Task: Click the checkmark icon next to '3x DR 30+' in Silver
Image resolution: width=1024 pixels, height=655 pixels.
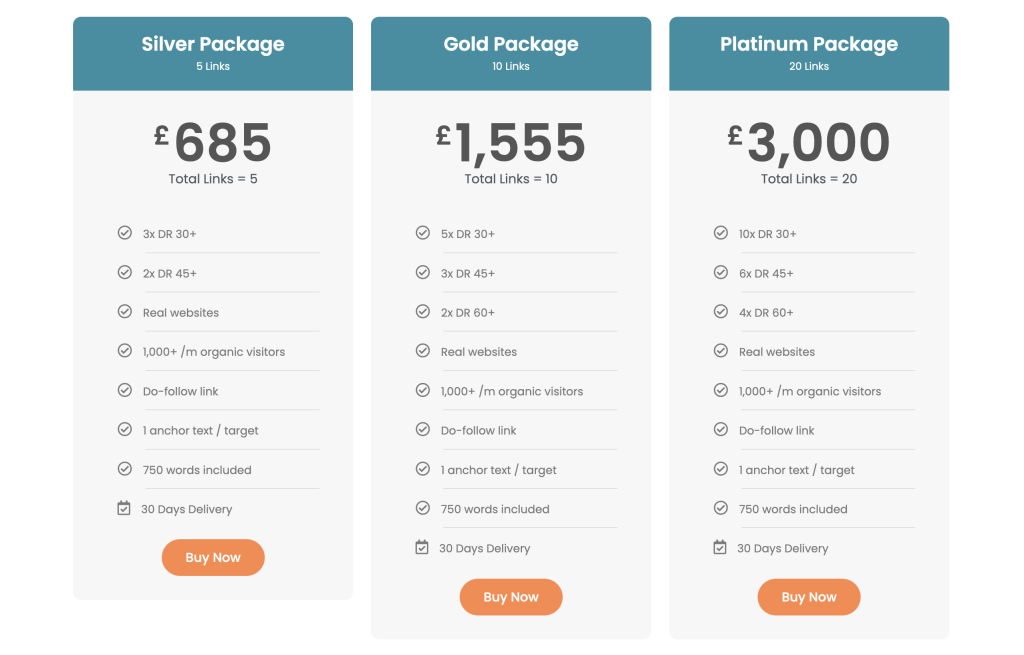Action: [124, 232]
